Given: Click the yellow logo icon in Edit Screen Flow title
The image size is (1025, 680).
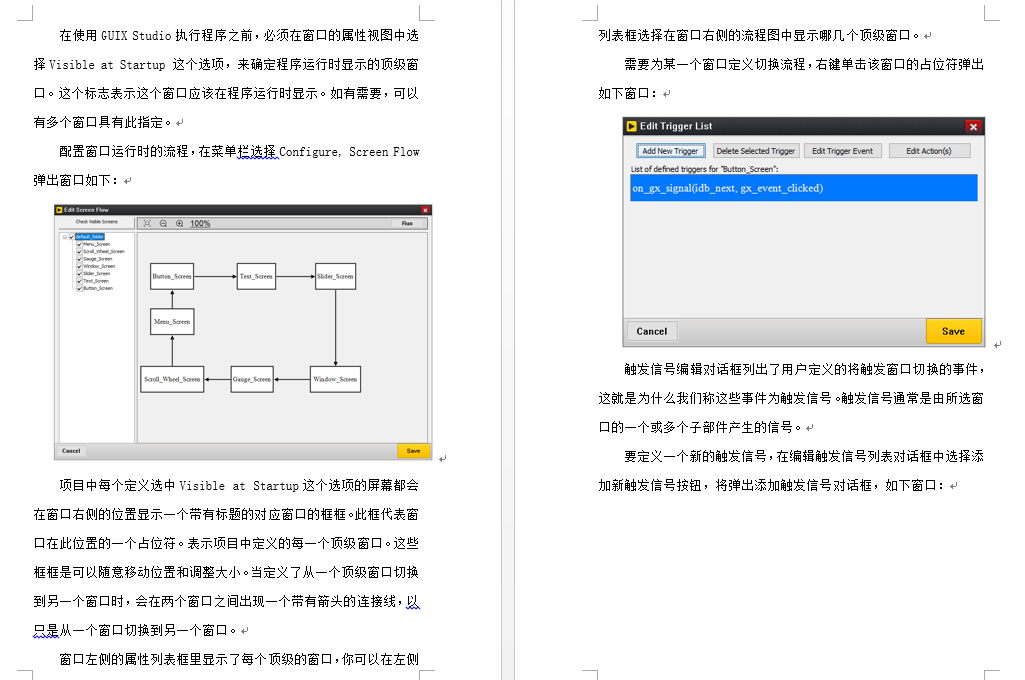Looking at the screenshot, I should pos(59,210).
